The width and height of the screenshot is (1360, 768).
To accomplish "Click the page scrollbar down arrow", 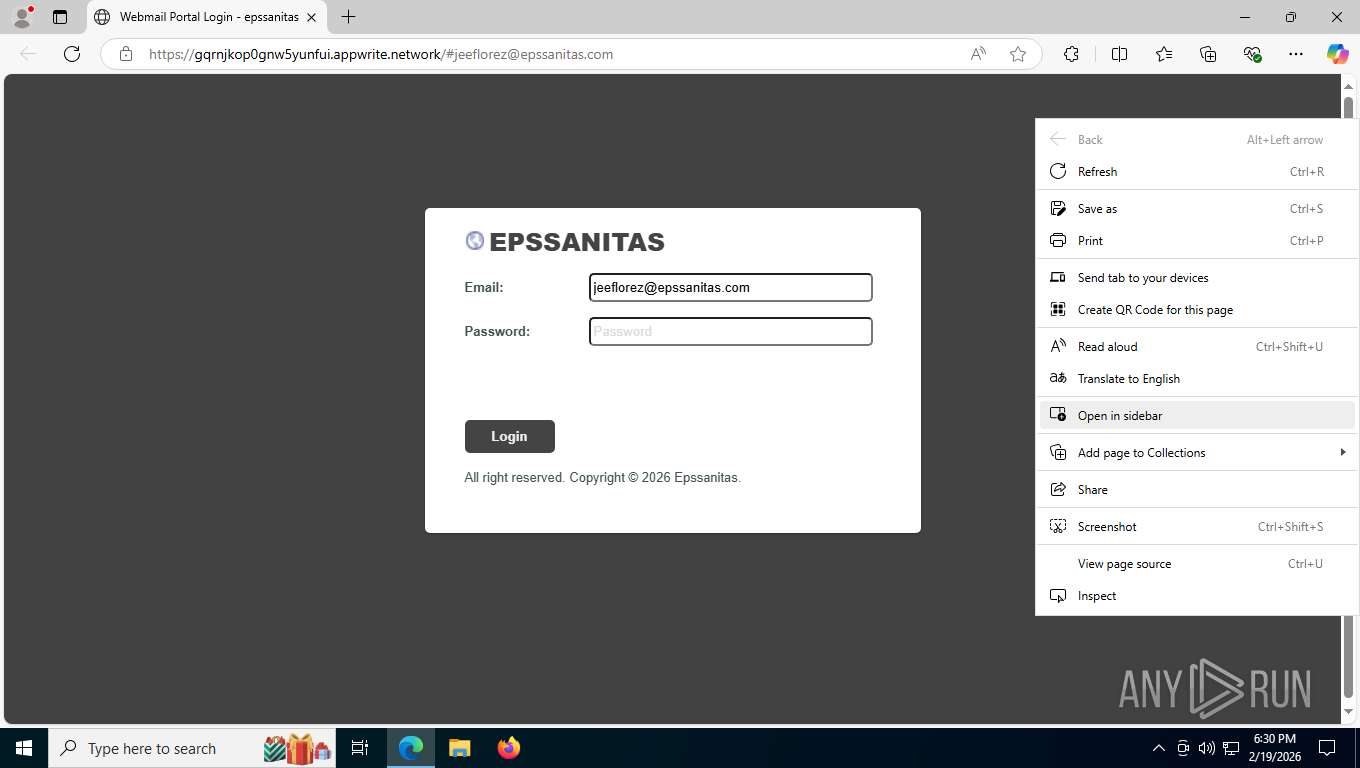I will (1348, 711).
